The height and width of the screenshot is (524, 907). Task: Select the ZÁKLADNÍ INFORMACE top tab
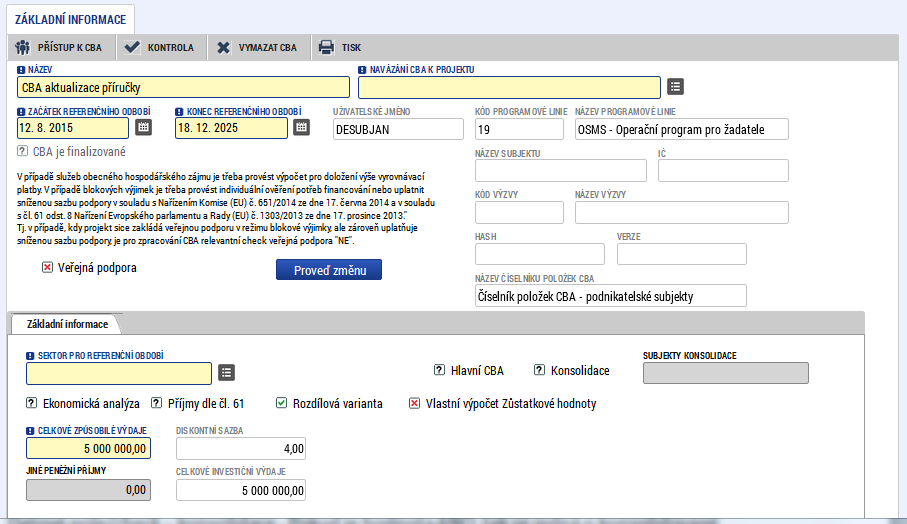(70, 20)
